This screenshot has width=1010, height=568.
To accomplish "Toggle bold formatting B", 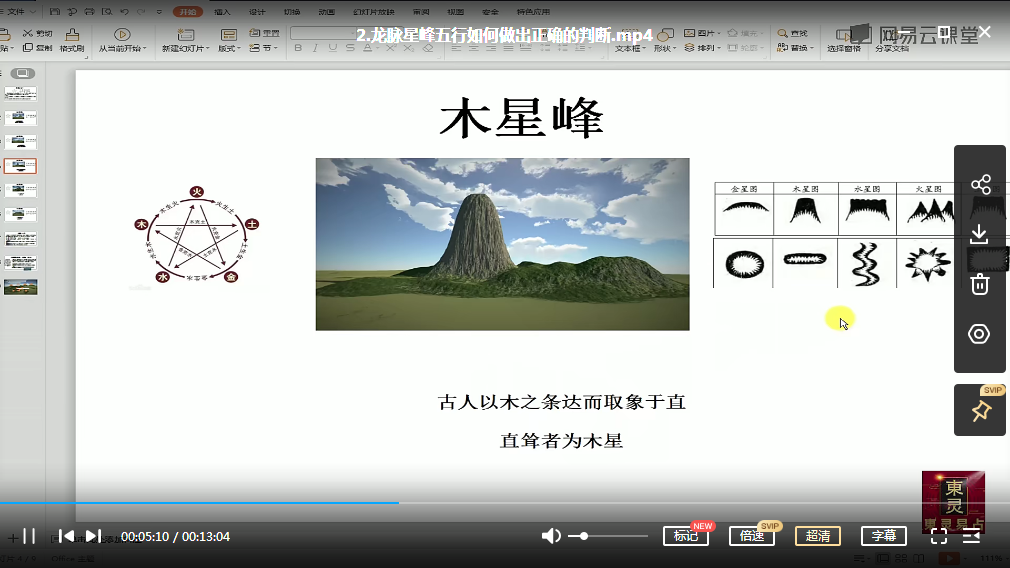I will pos(298,48).
